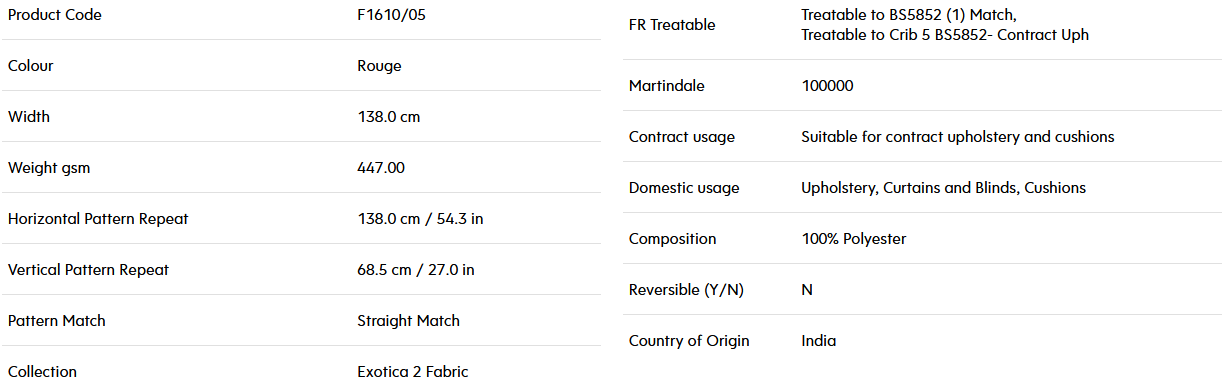The height and width of the screenshot is (386, 1230).
Task: Select the Contract usage description text
Action: coord(957,137)
